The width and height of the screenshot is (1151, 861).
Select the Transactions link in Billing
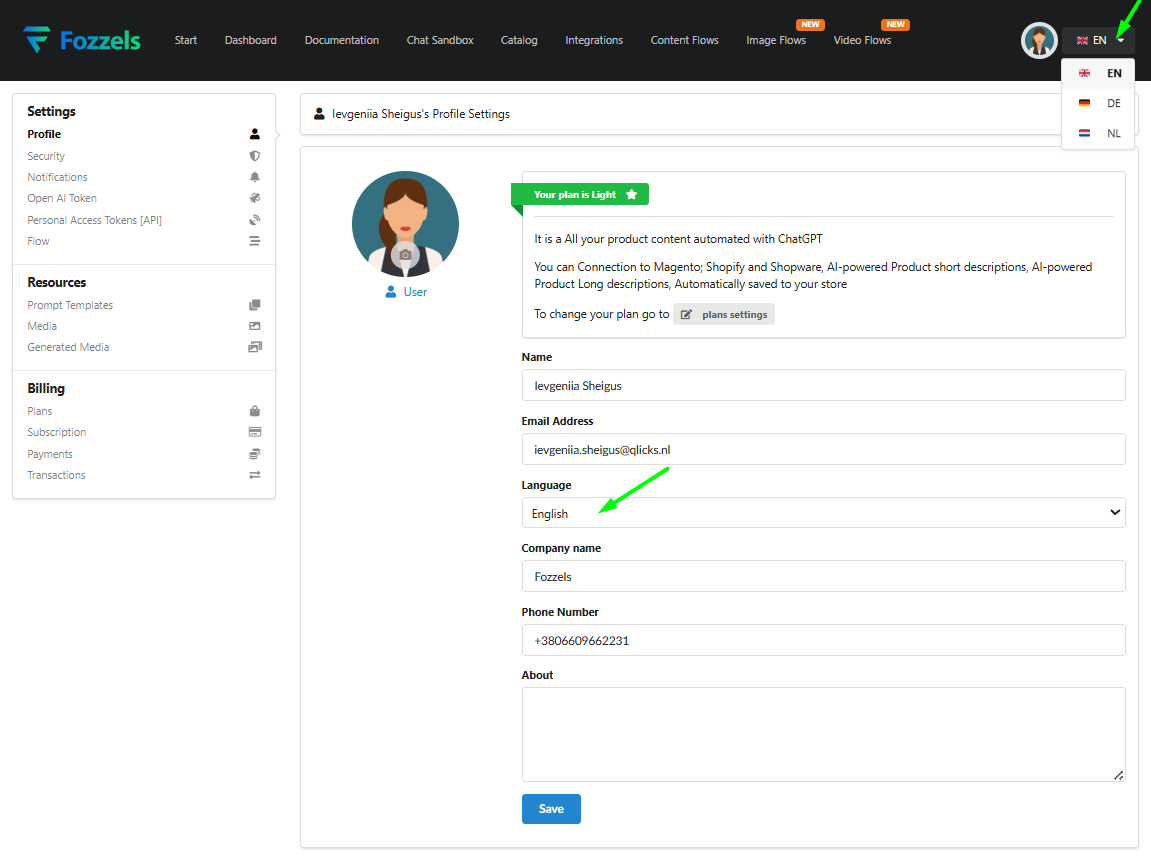[56, 474]
